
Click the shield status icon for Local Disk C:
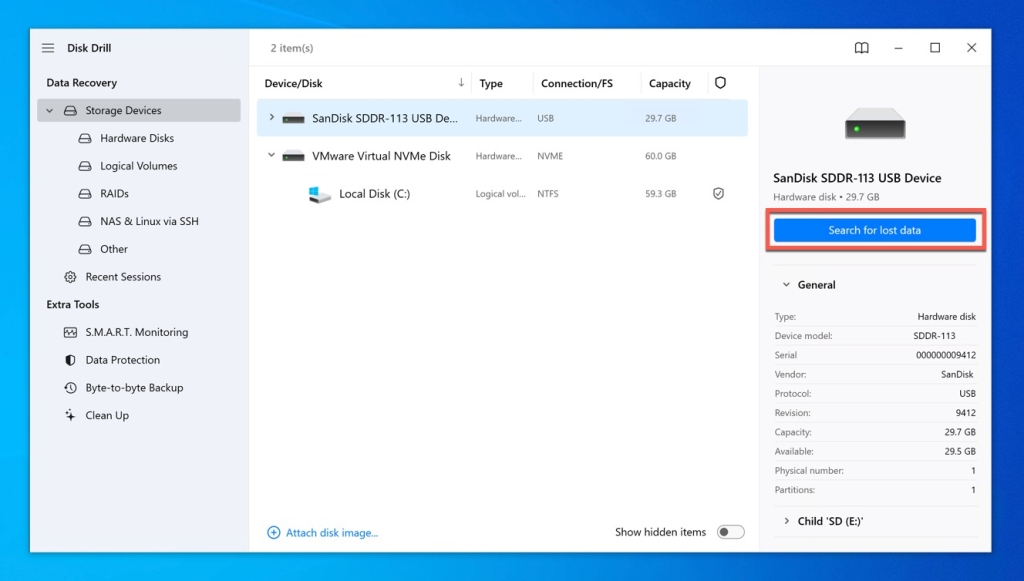718,193
